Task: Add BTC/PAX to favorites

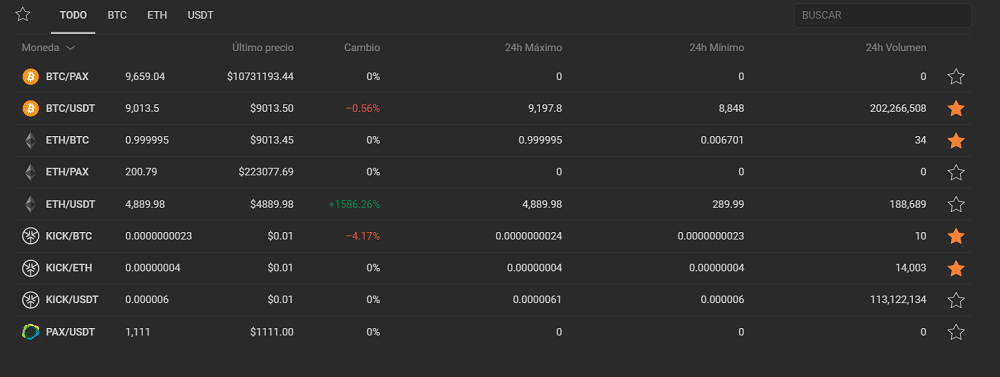Action: tap(955, 77)
